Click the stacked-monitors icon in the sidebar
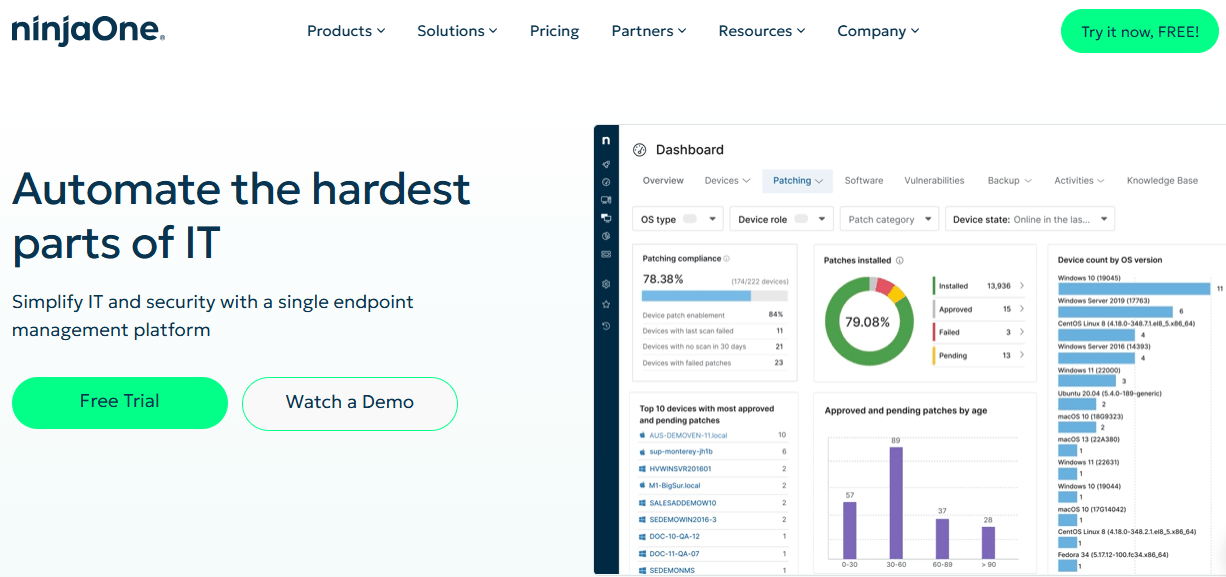The image size is (1226, 577). coord(606,218)
